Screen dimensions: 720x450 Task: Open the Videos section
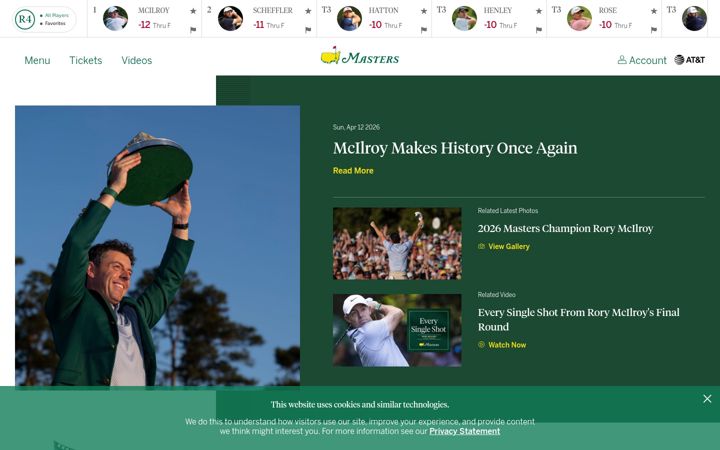[136, 60]
